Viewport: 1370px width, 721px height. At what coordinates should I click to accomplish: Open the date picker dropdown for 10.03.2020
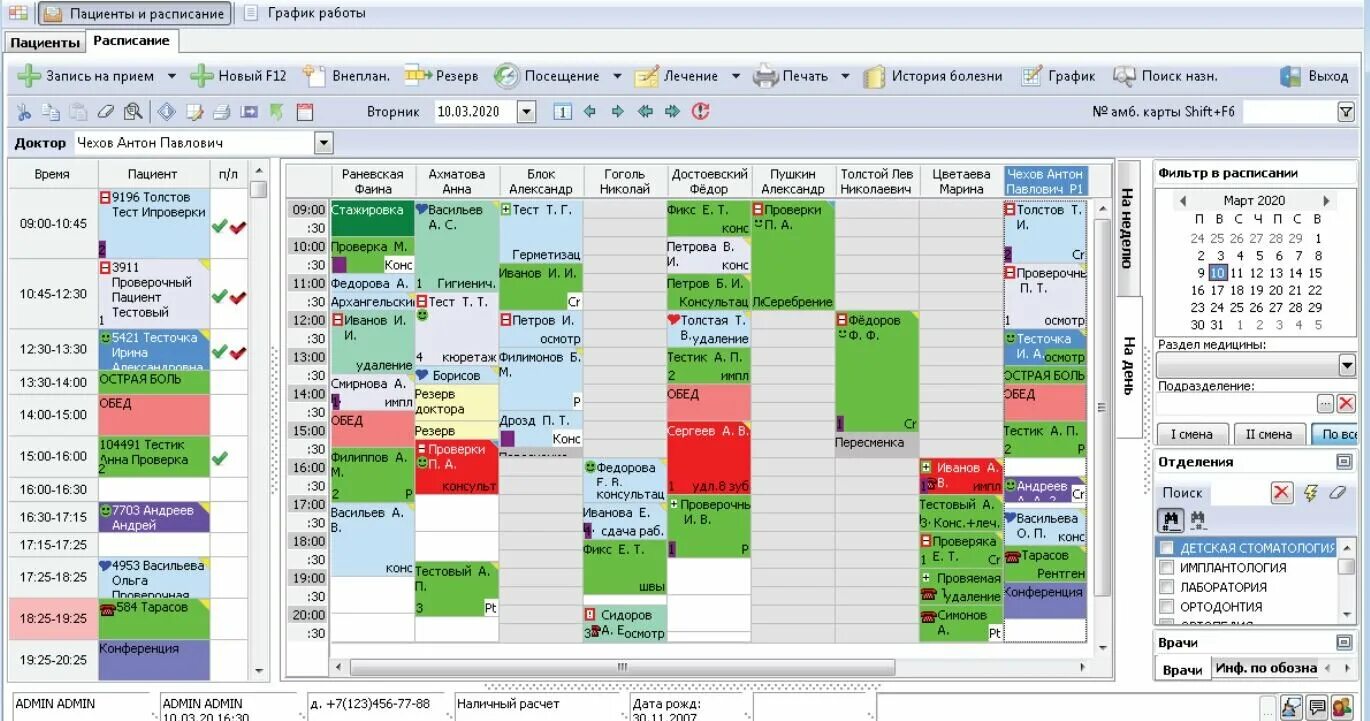[526, 112]
